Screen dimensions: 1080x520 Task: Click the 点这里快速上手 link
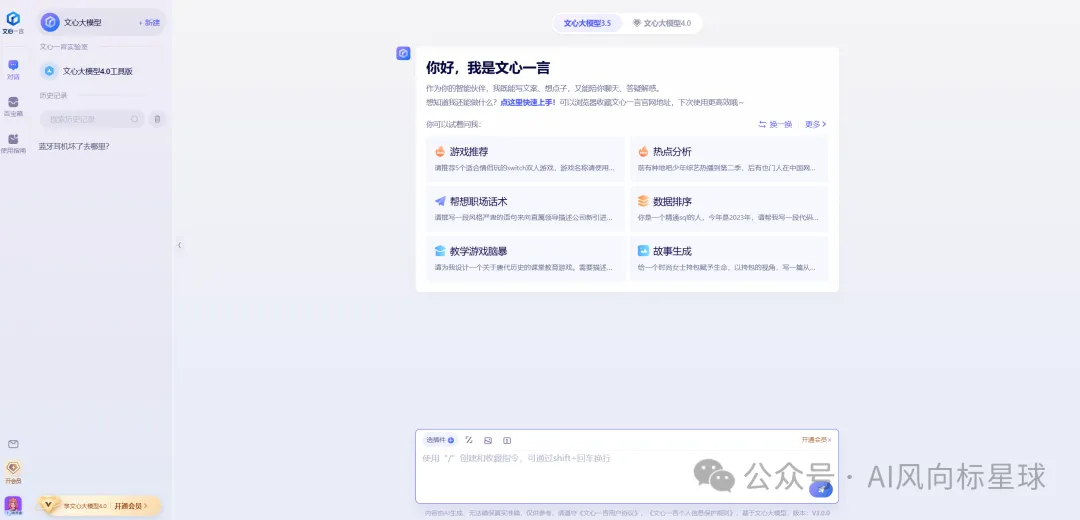(528, 102)
